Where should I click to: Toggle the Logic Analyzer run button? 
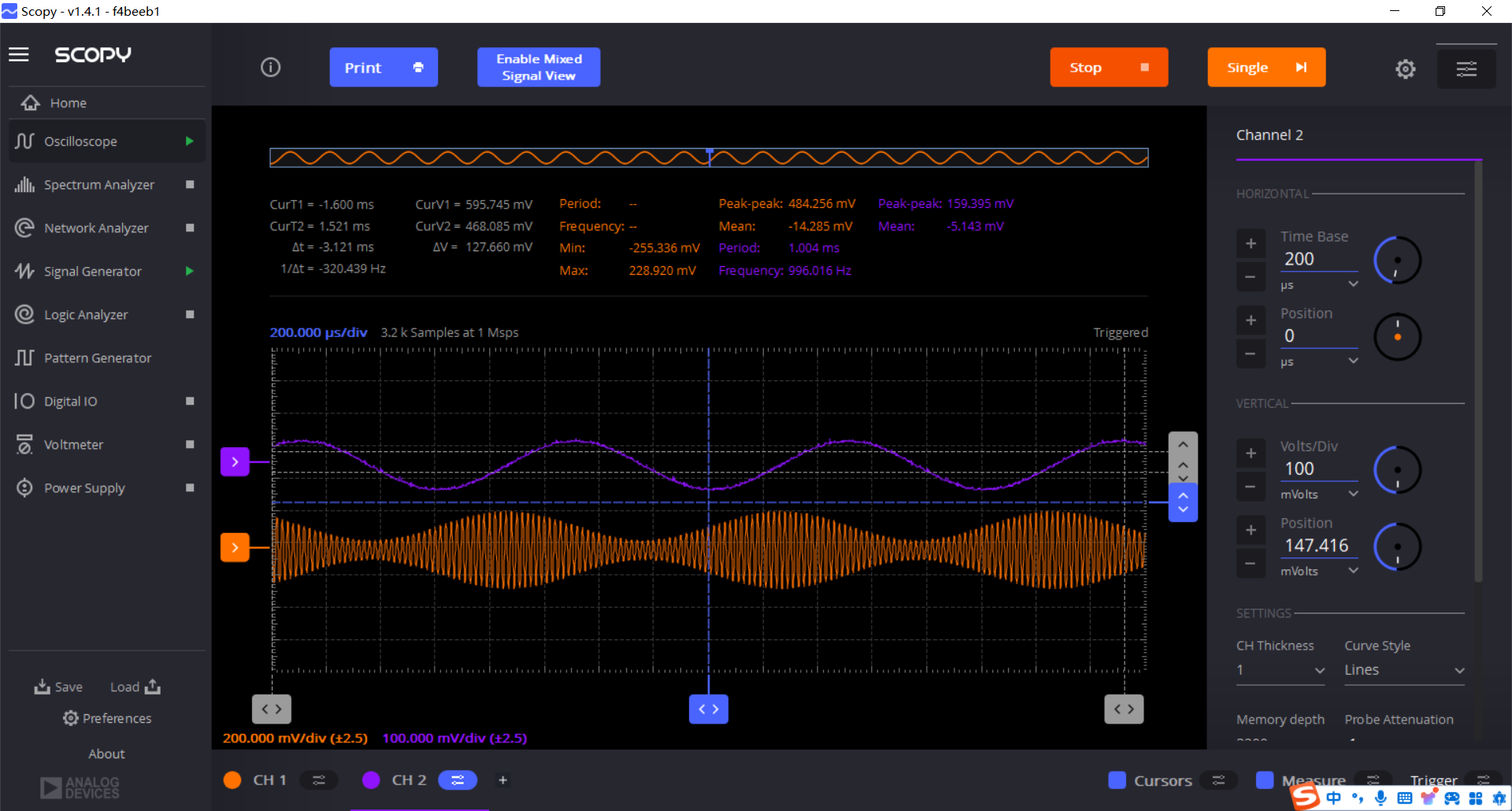click(190, 314)
